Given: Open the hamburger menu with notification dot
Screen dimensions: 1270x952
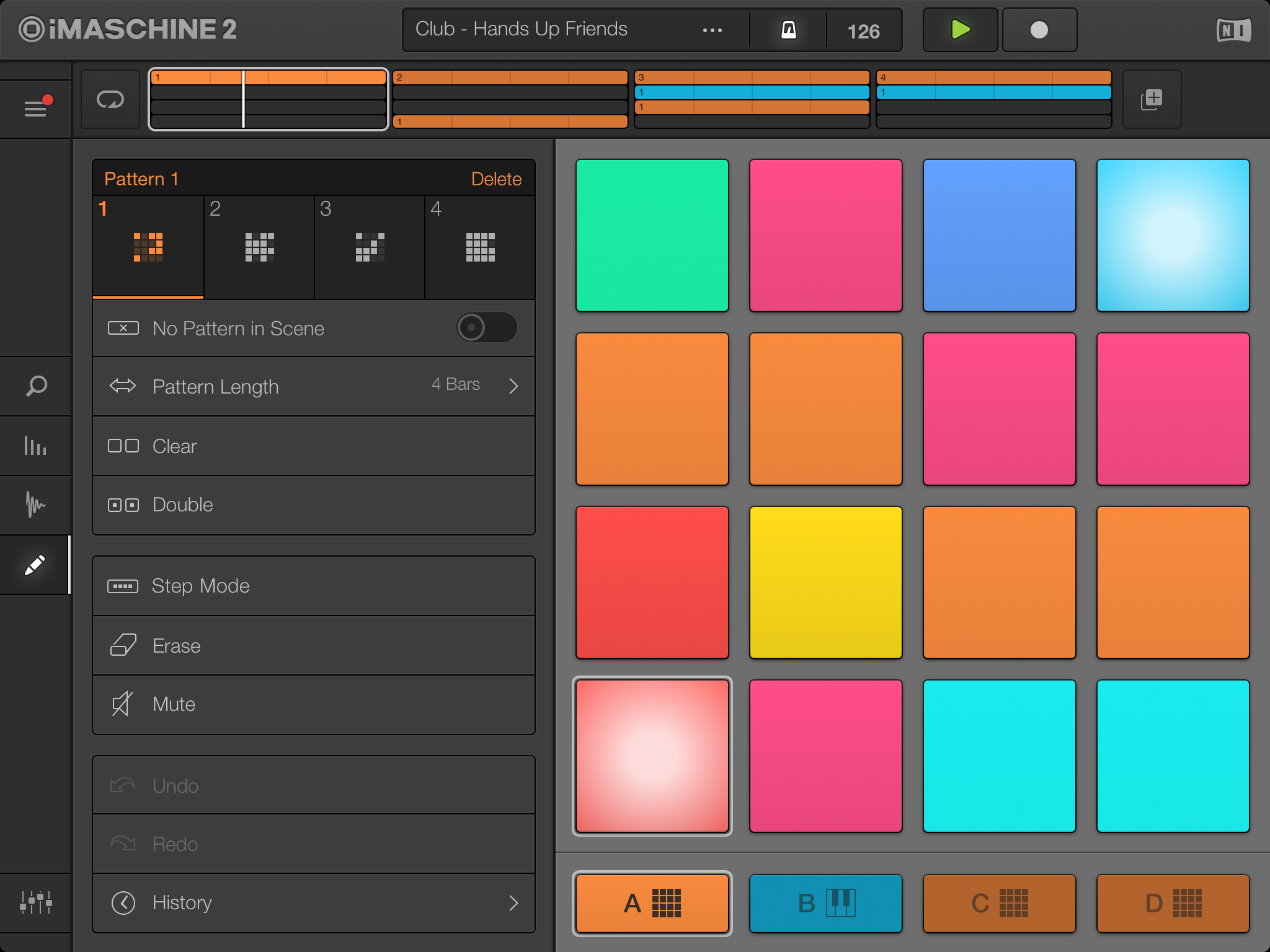Looking at the screenshot, I should pos(36,108).
